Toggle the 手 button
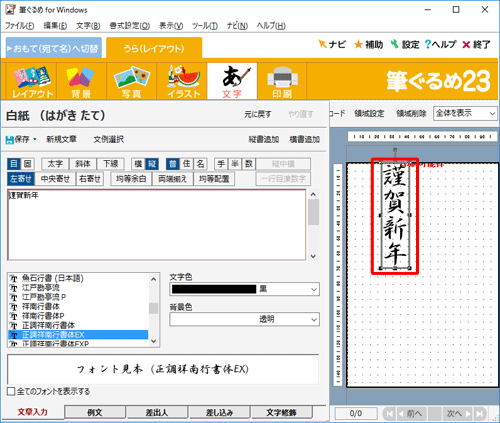 [221, 164]
